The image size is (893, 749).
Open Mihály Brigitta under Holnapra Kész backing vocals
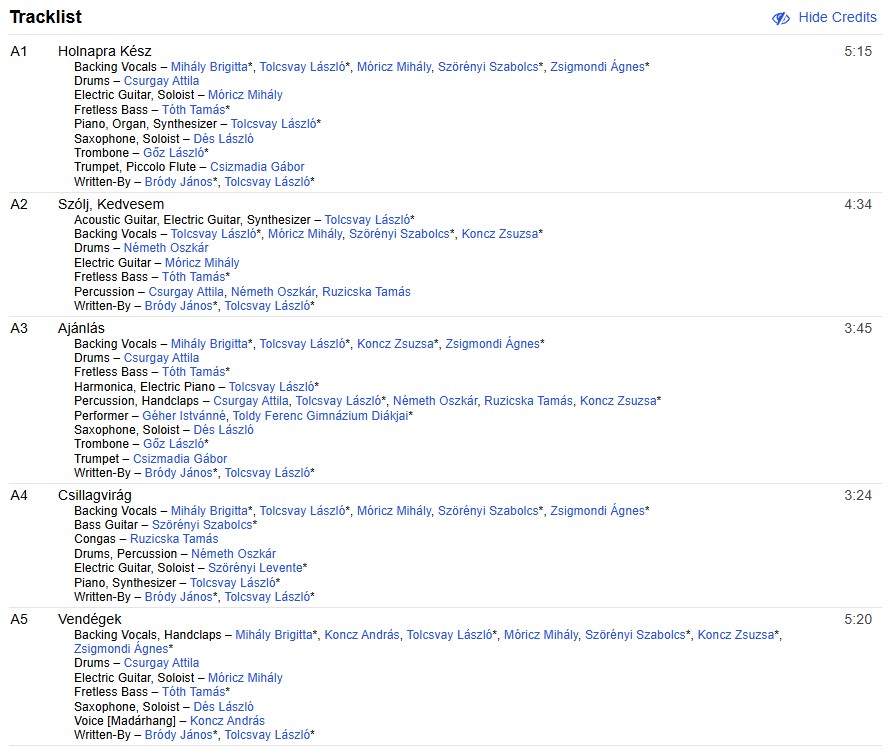point(209,67)
